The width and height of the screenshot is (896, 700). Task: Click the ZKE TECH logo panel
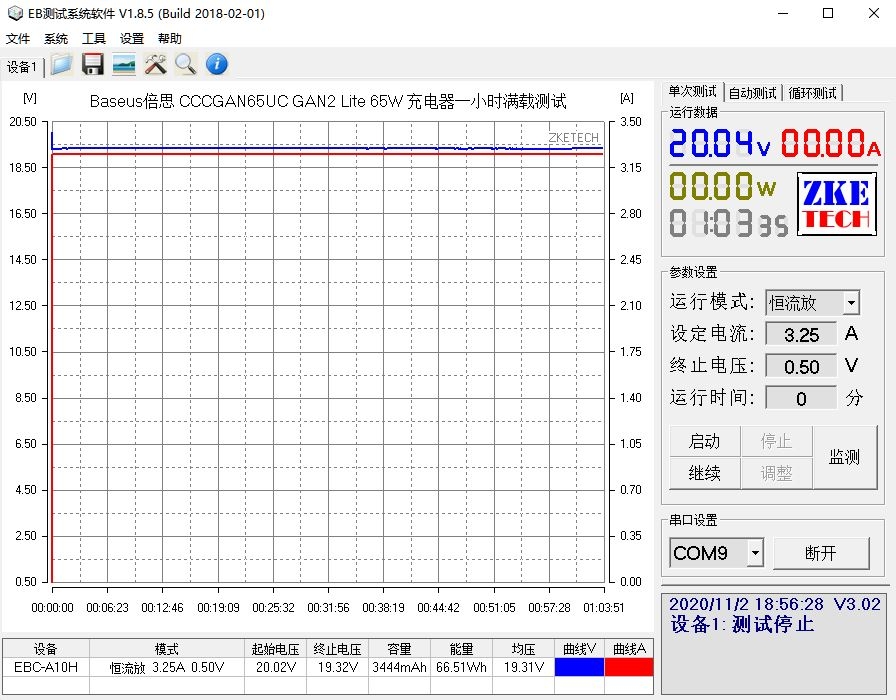(835, 204)
